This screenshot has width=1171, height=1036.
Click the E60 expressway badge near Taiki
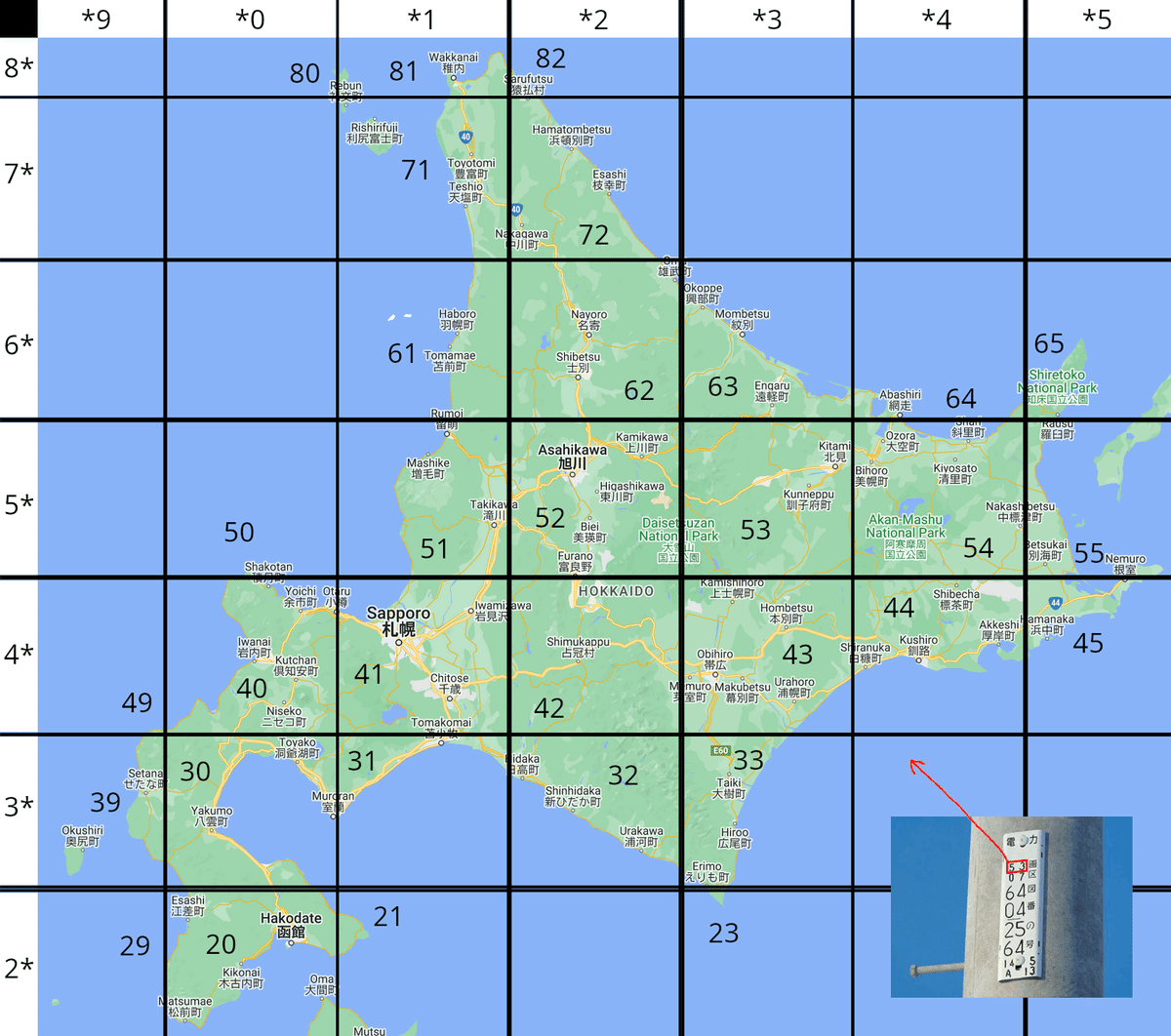click(720, 750)
